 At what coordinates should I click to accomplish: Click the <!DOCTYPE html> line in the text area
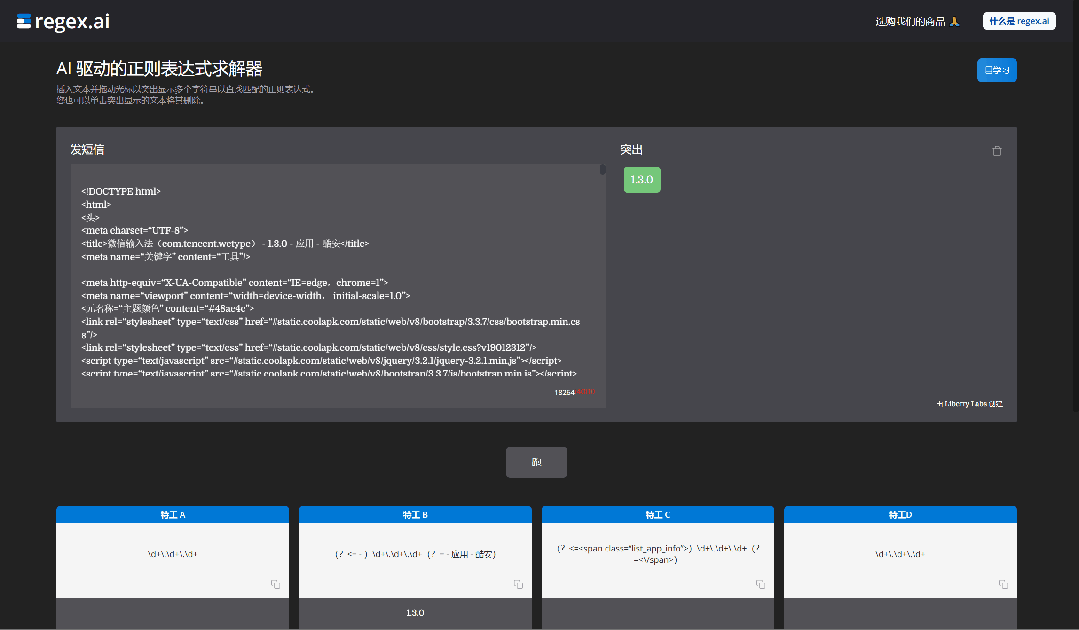point(120,191)
